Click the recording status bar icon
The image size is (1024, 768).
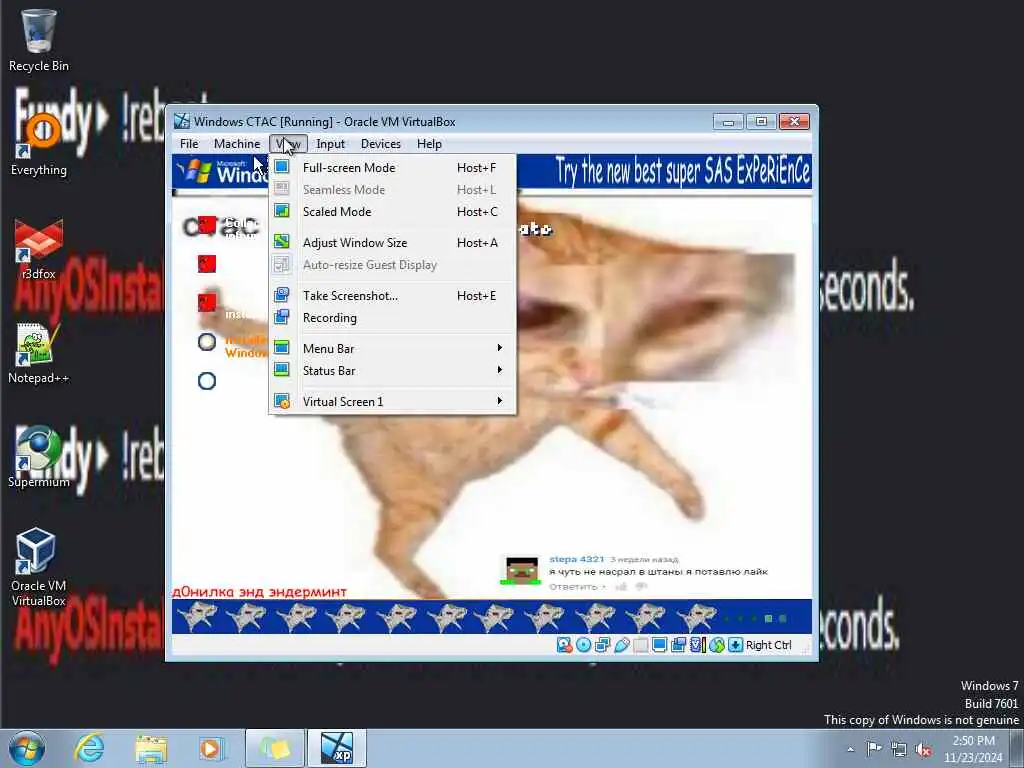(x=679, y=645)
